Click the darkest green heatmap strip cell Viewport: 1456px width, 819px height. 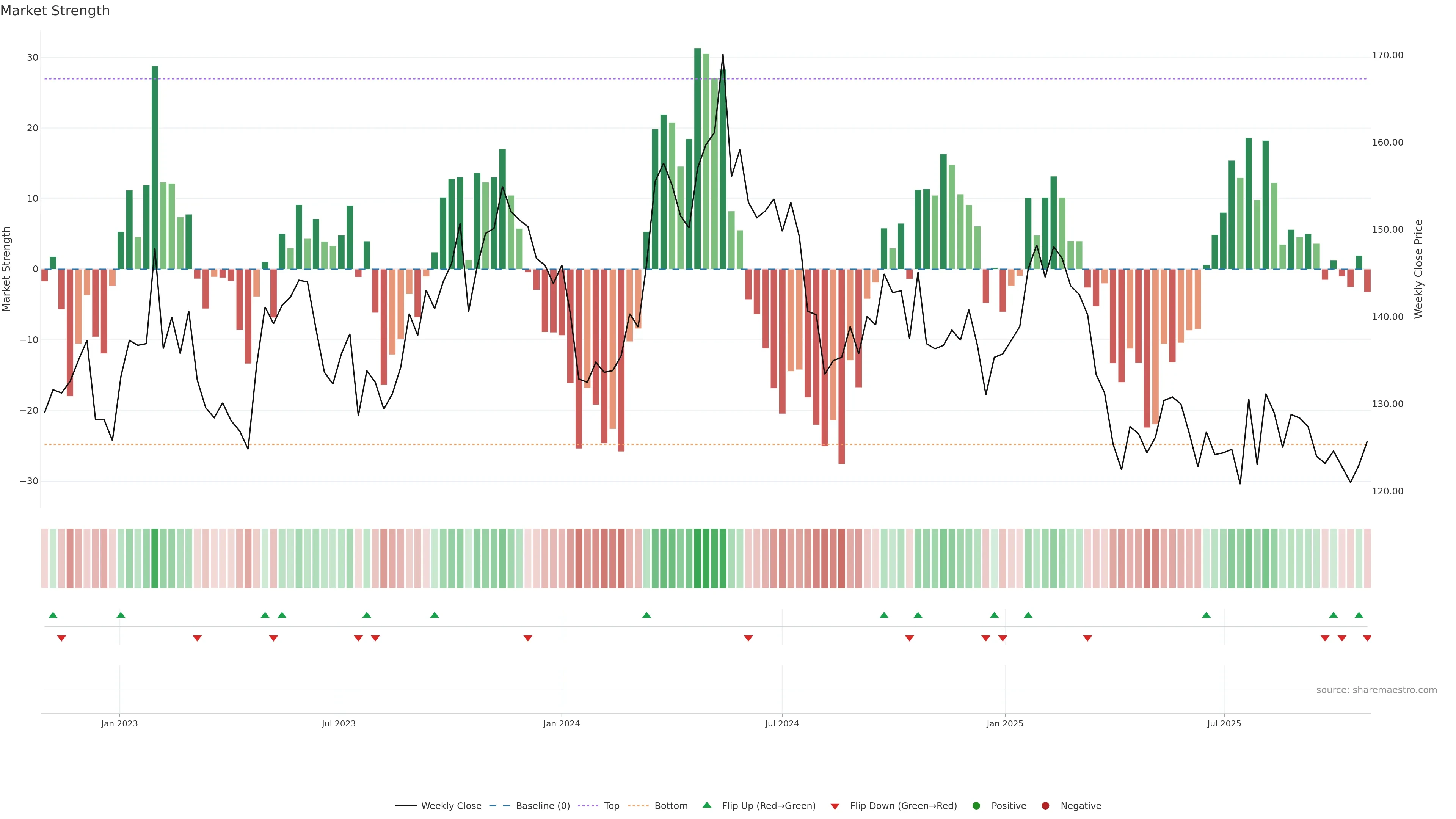coord(698,559)
